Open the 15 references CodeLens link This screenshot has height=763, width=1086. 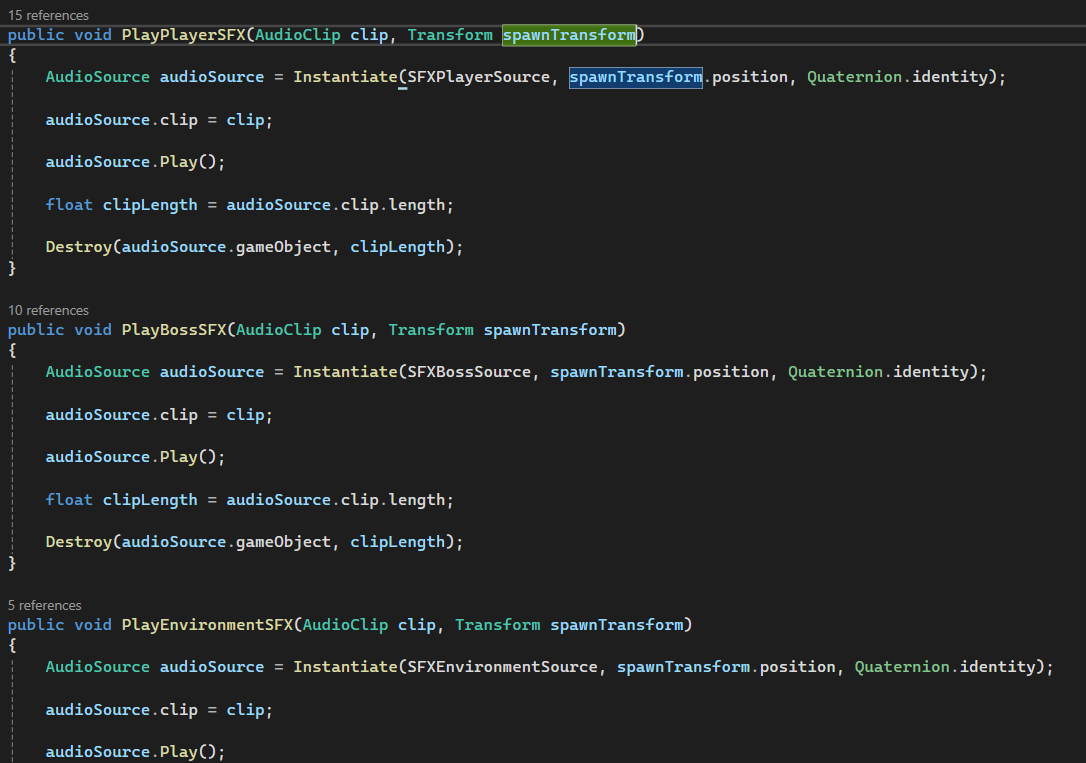click(48, 15)
